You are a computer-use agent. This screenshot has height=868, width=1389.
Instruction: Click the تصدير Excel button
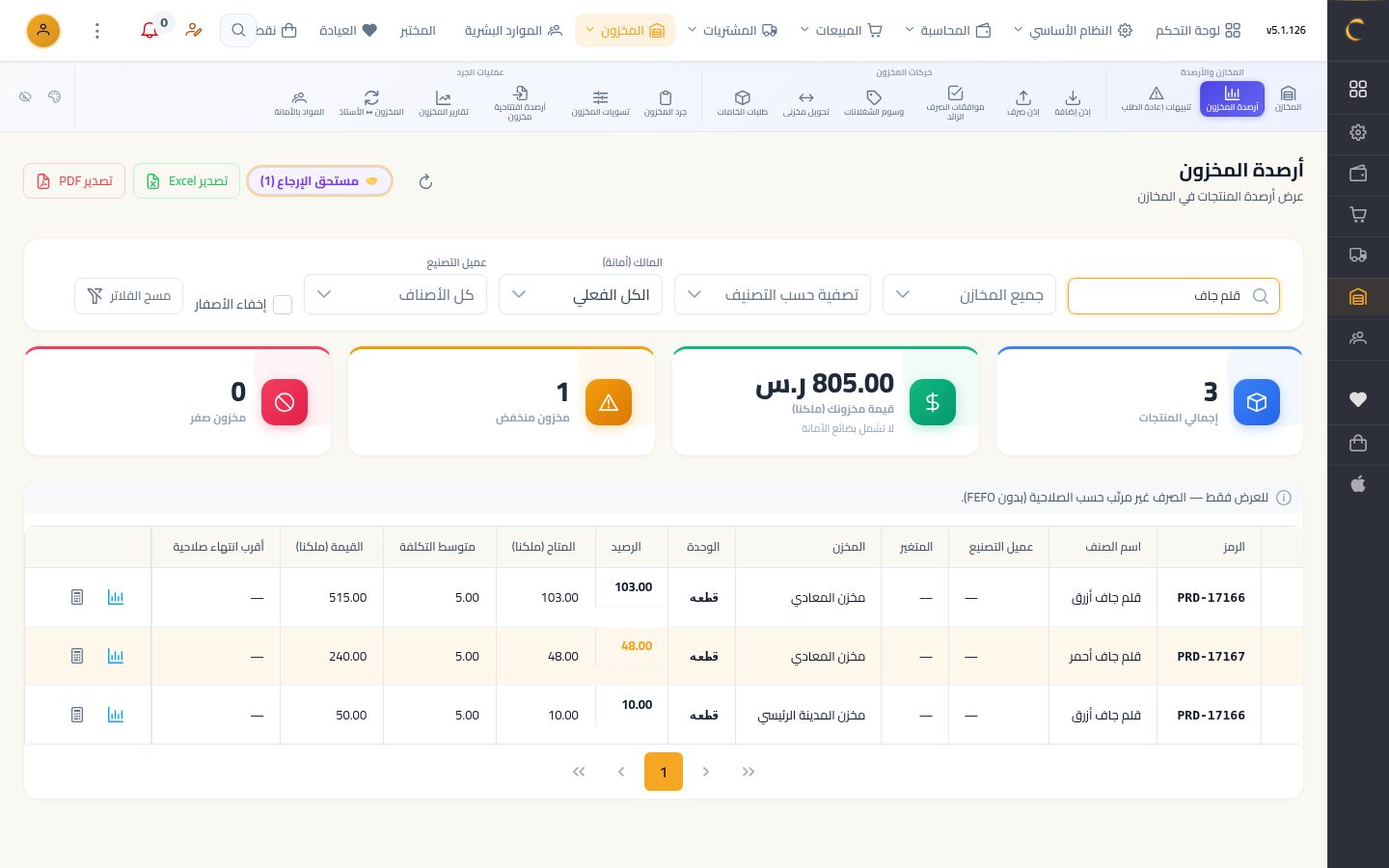pyautogui.click(x=186, y=181)
